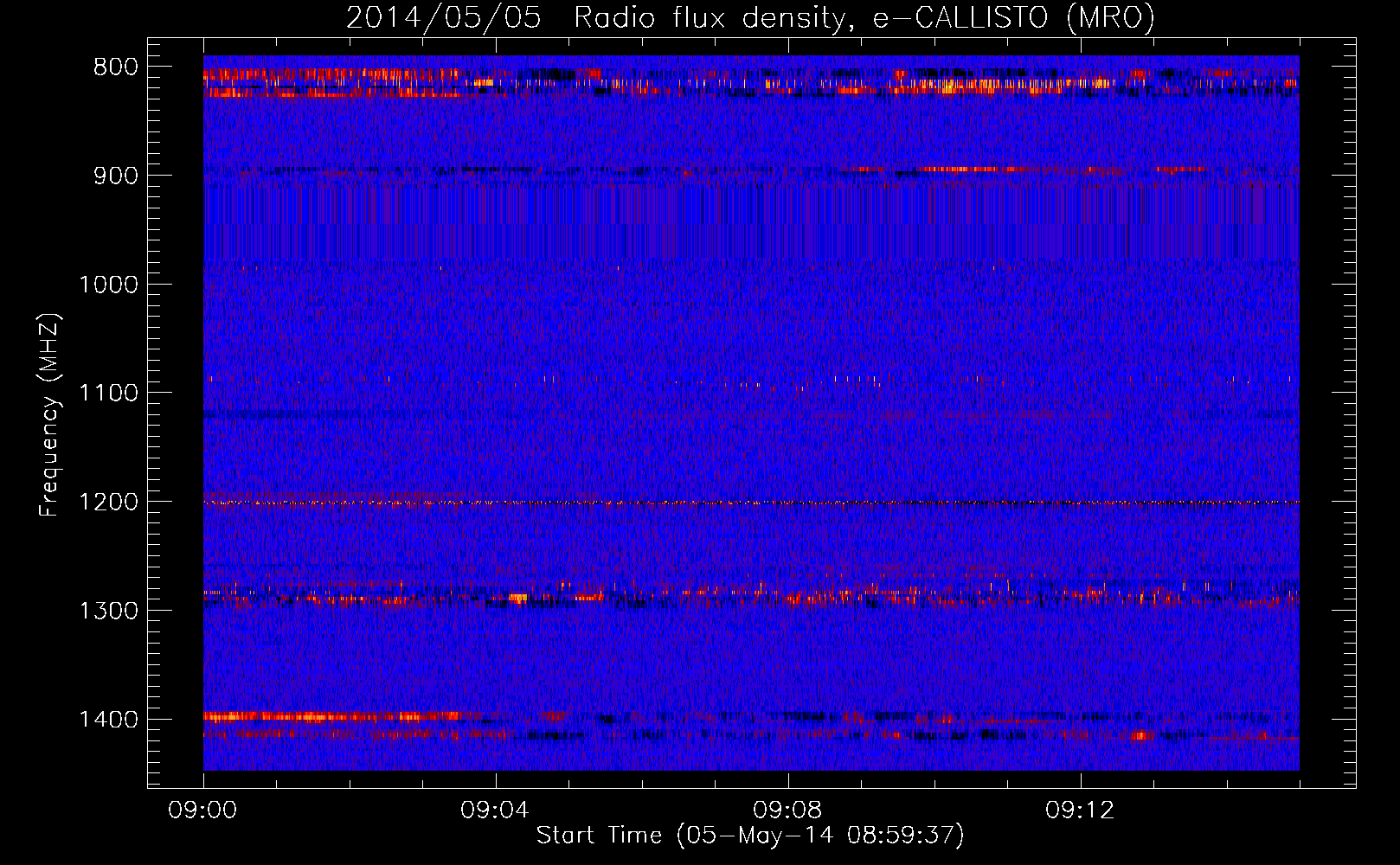The width and height of the screenshot is (1400, 865).
Task: Click the 09:04 time tick label
Action: pos(495,811)
